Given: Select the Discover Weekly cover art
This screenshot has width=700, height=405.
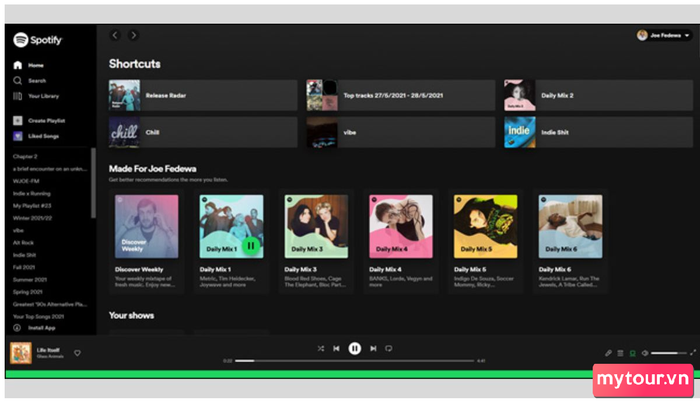Looking at the screenshot, I should click(146, 226).
